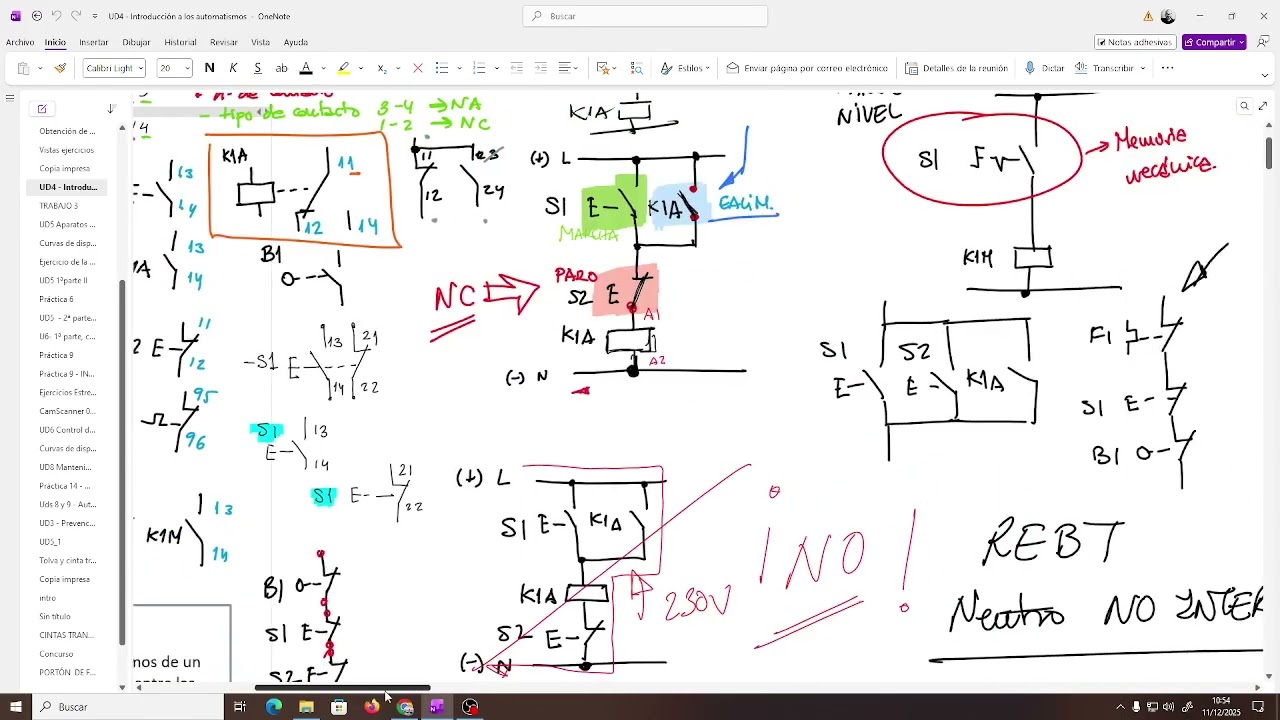Click the undo arrow in title bar

pos(57,16)
